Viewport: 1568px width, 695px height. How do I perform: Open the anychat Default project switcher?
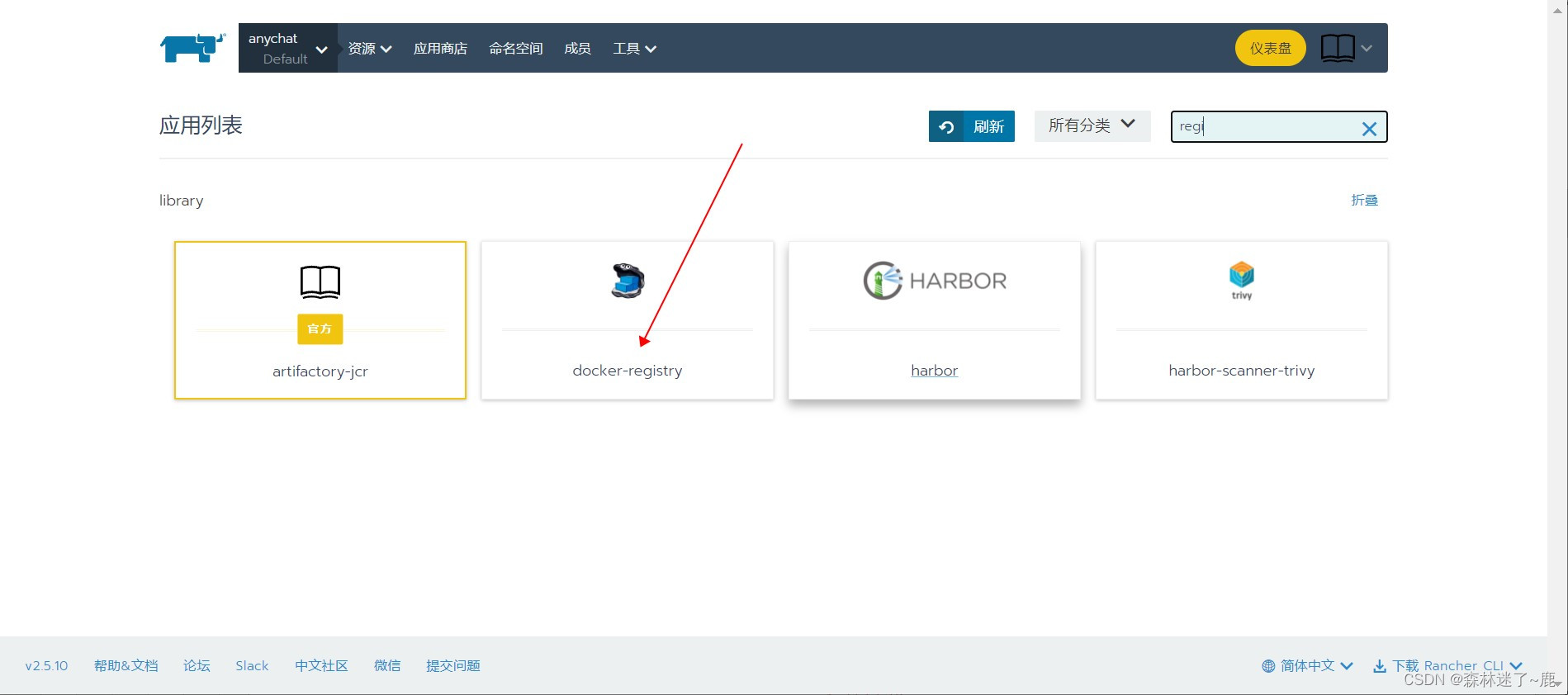(287, 48)
